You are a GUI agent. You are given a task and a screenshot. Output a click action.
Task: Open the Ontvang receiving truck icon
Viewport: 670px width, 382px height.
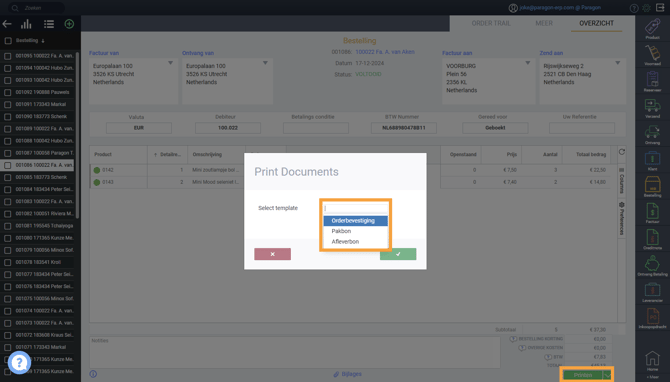[652, 132]
